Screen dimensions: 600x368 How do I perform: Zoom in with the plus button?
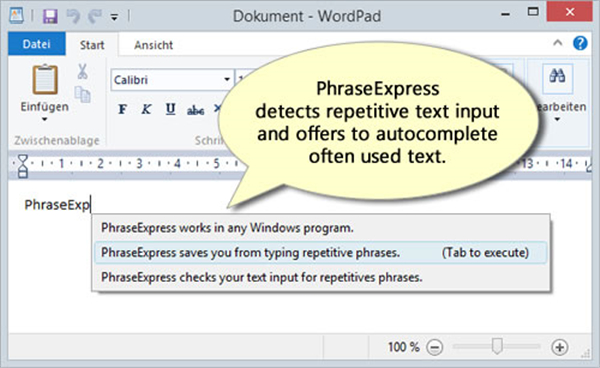559,347
